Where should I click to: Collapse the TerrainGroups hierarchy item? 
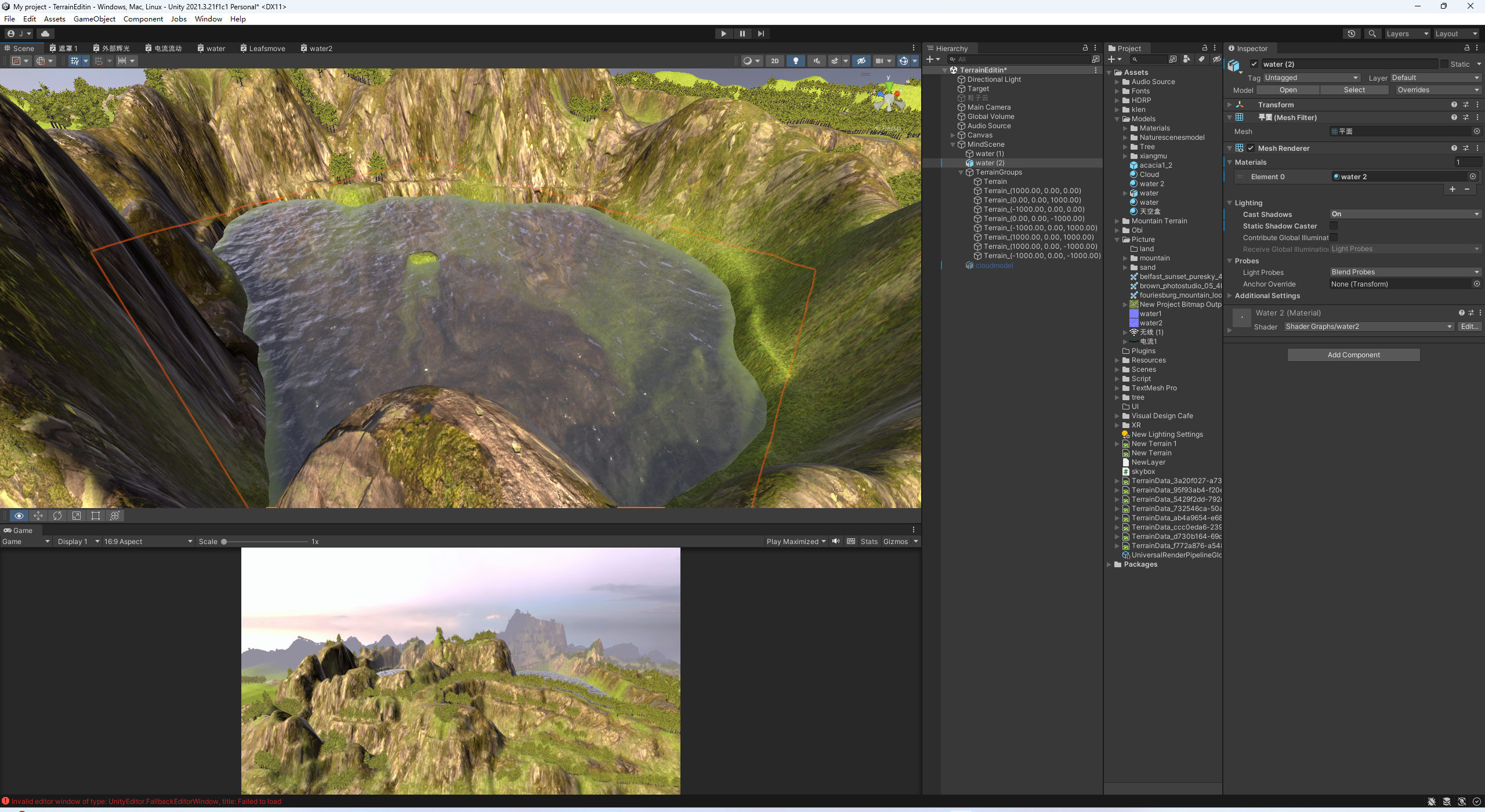point(961,172)
